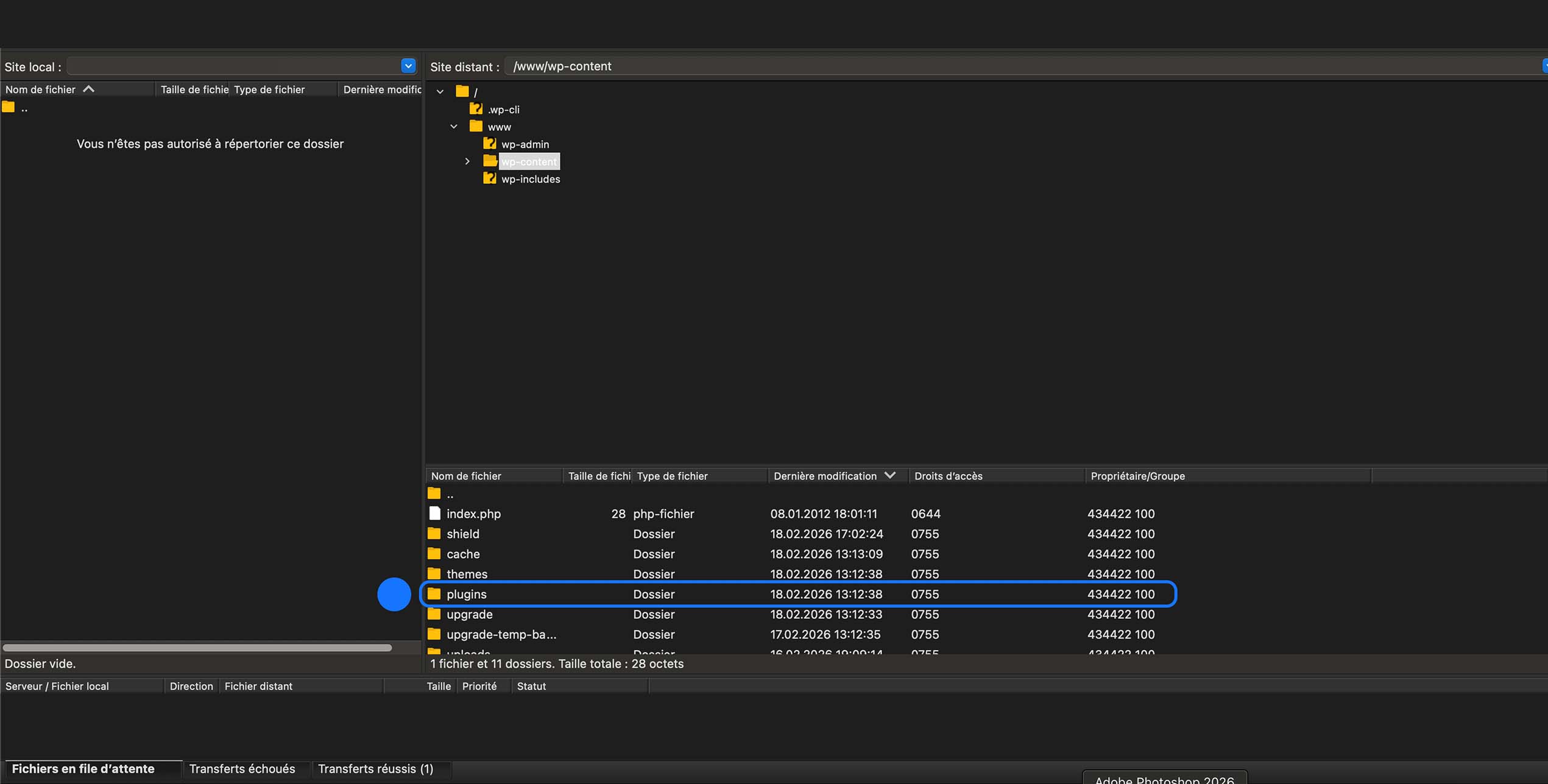Open the plugins folder
Viewport: 1548px width, 784px height.
[x=466, y=594]
